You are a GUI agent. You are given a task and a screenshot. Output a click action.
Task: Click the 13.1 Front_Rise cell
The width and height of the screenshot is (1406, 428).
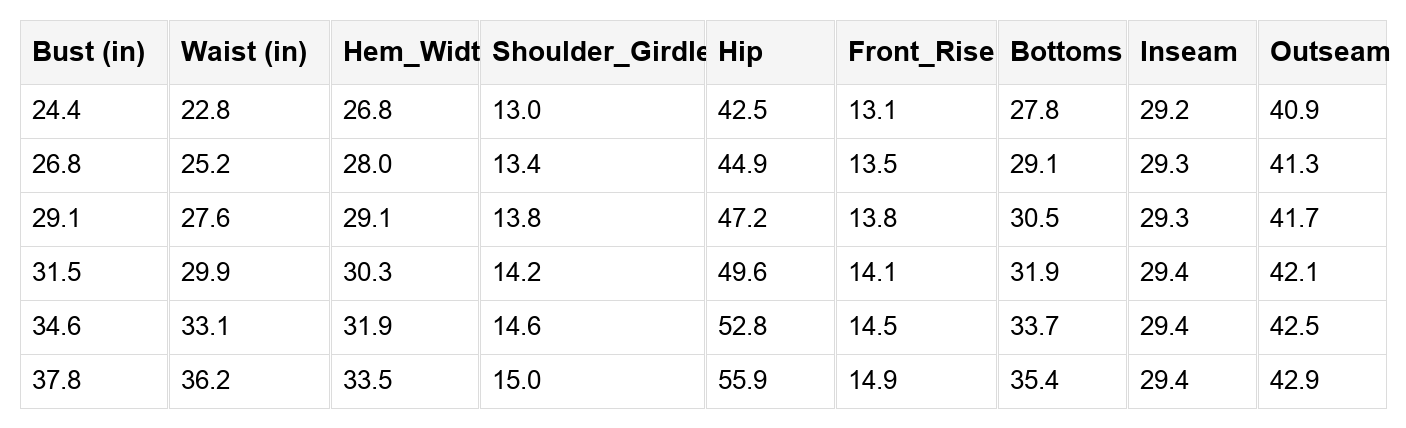(873, 111)
